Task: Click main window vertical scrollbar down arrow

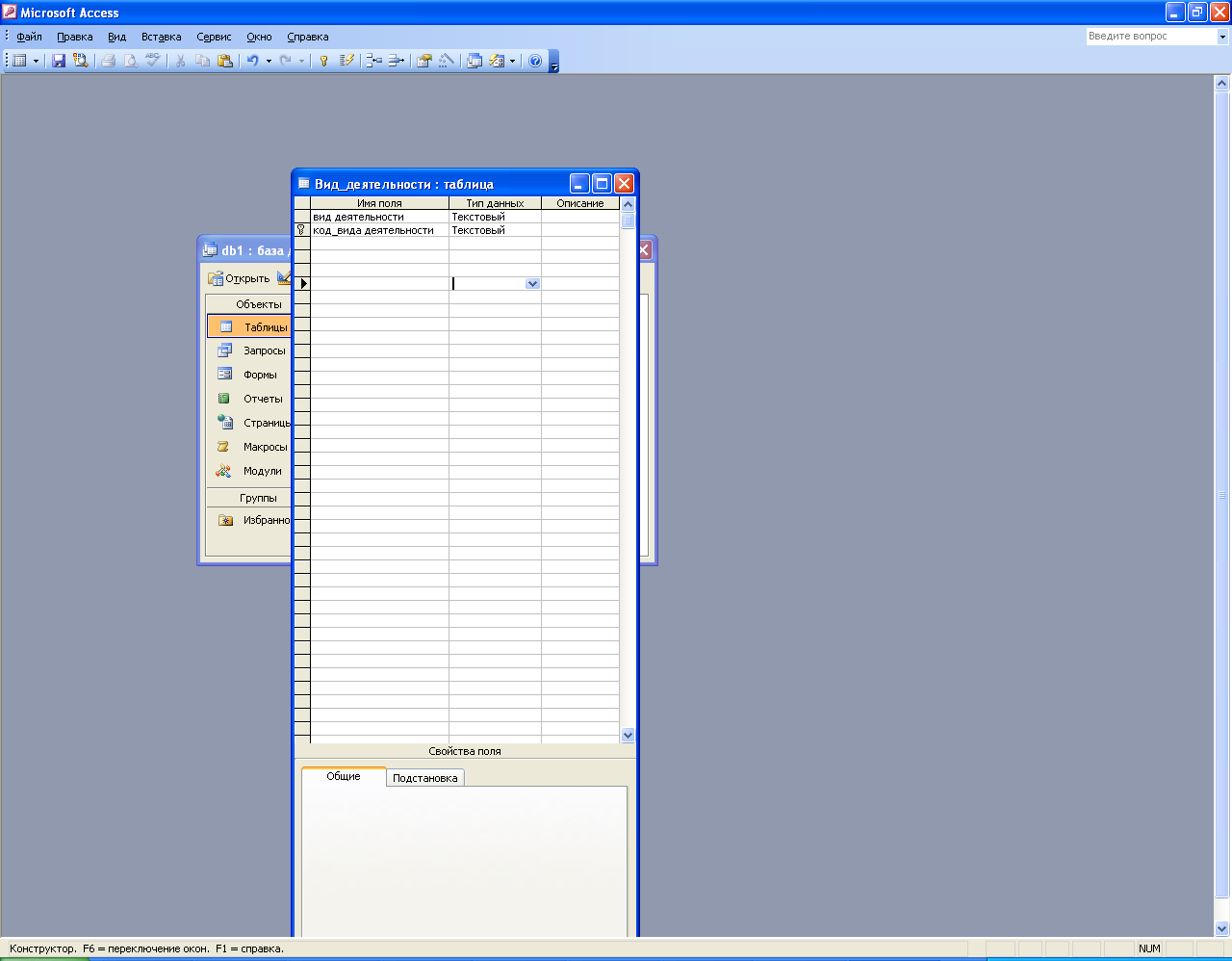Action: click(x=1222, y=929)
